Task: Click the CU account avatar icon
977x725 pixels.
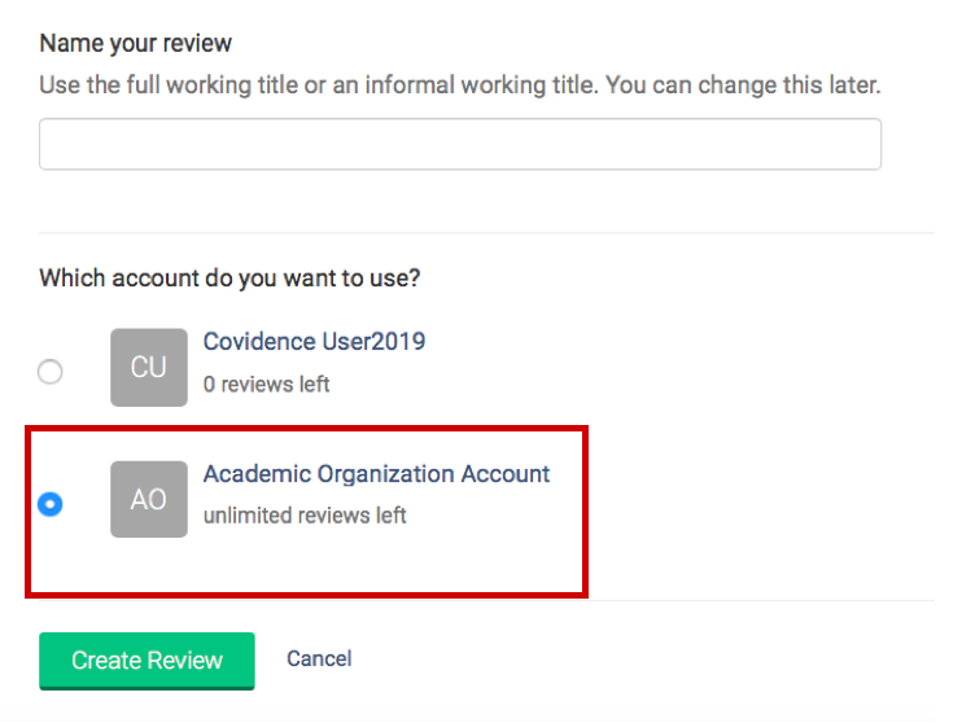Action: [148, 367]
